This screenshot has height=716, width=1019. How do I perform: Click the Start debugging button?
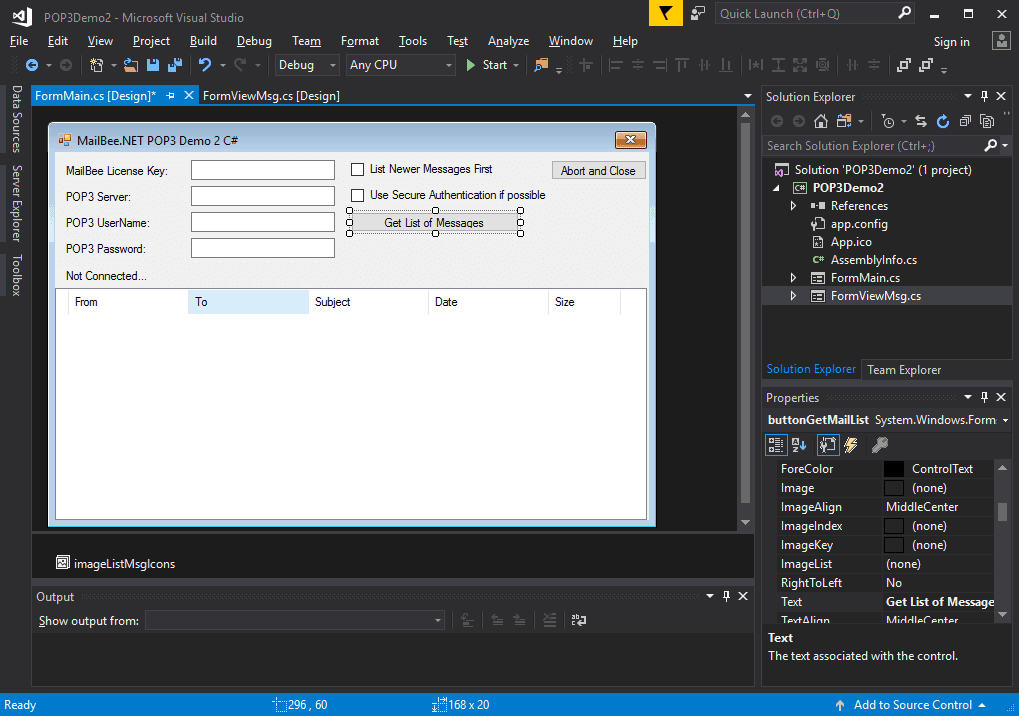(487, 65)
